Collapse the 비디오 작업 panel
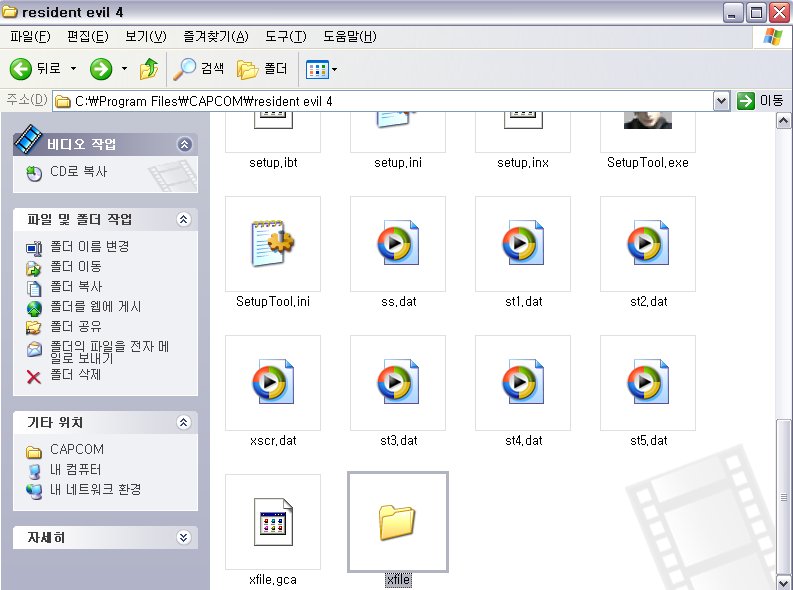Image resolution: width=793 pixels, height=590 pixels. tap(184, 145)
